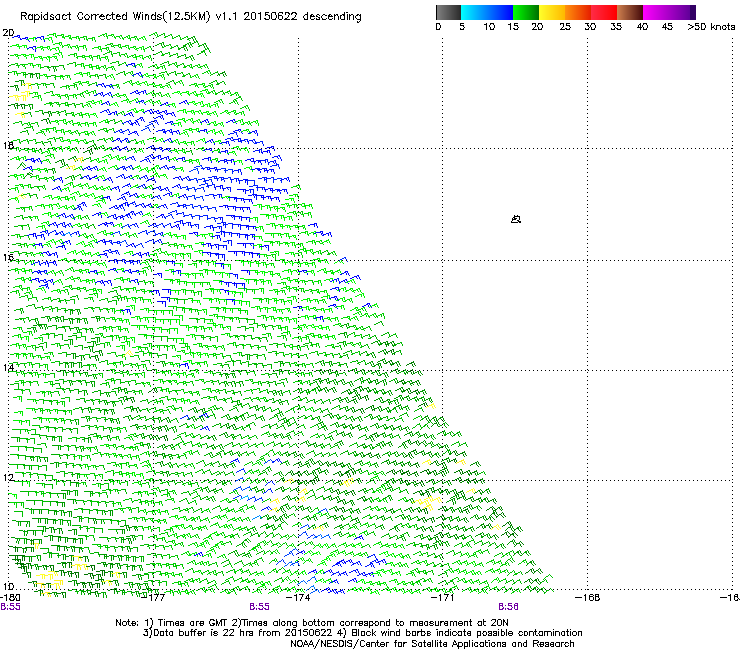Click the '-168' longitude axis label

tap(588, 598)
